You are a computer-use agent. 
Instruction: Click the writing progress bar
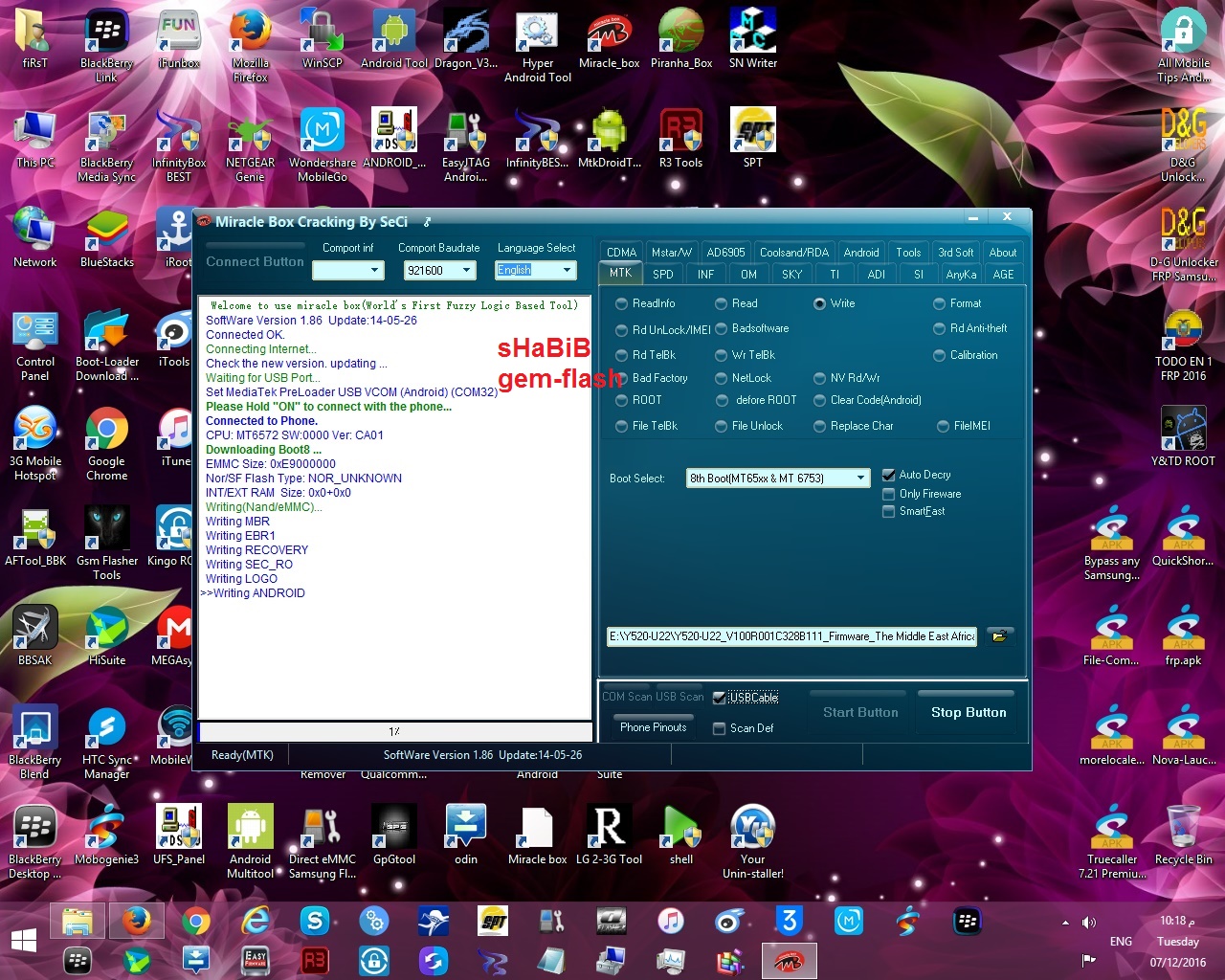pos(394,732)
